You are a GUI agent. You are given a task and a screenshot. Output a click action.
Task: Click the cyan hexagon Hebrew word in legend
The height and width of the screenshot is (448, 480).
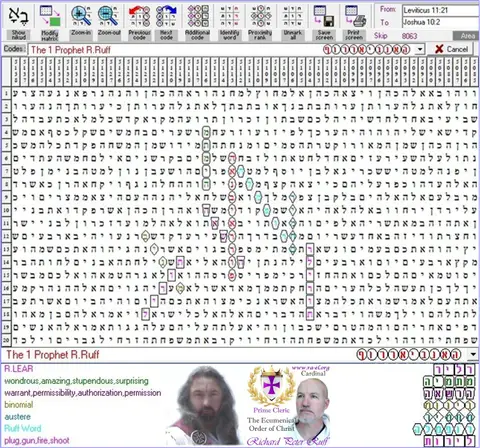[x=443, y=429]
